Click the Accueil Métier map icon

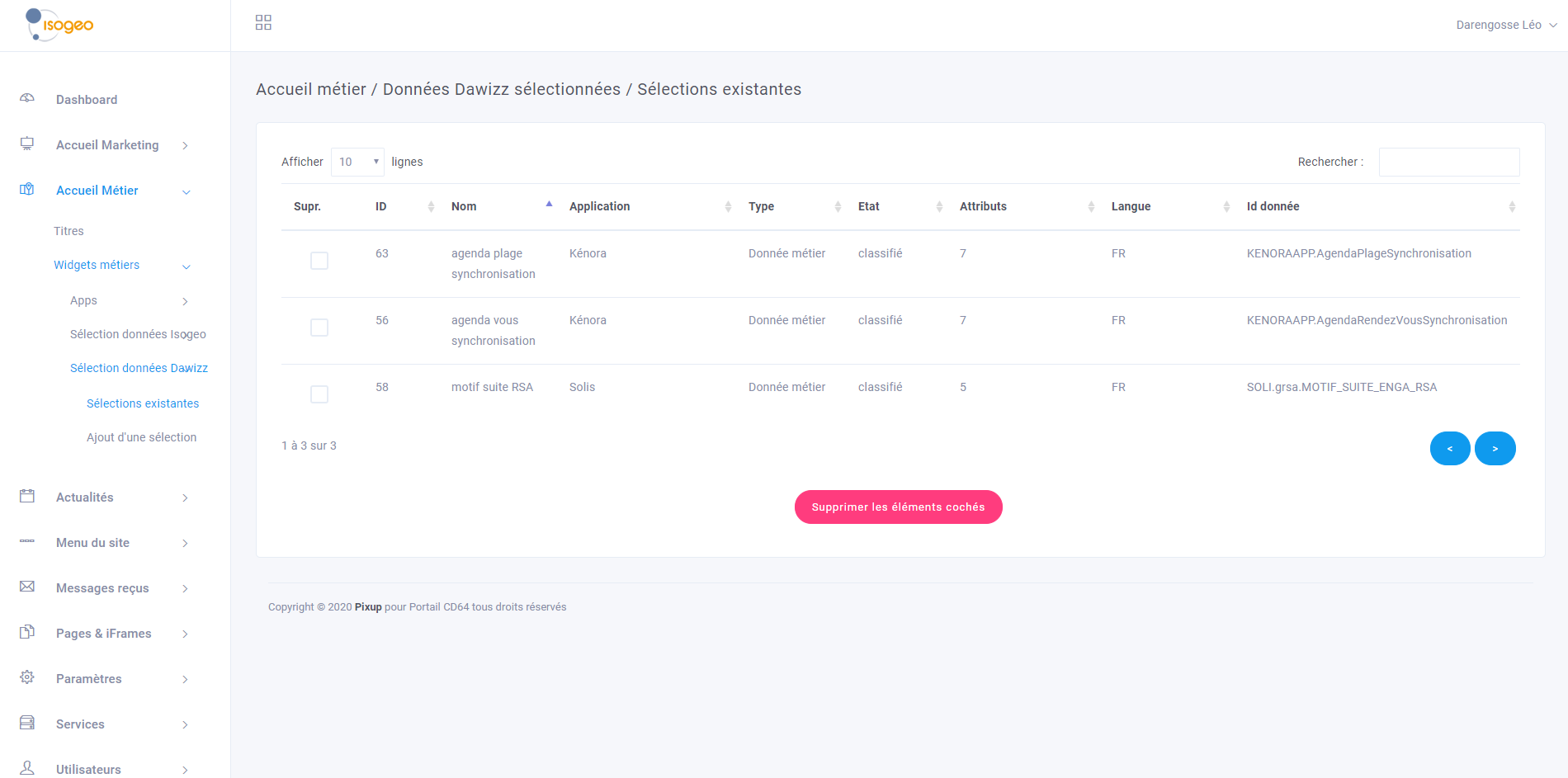(x=27, y=189)
